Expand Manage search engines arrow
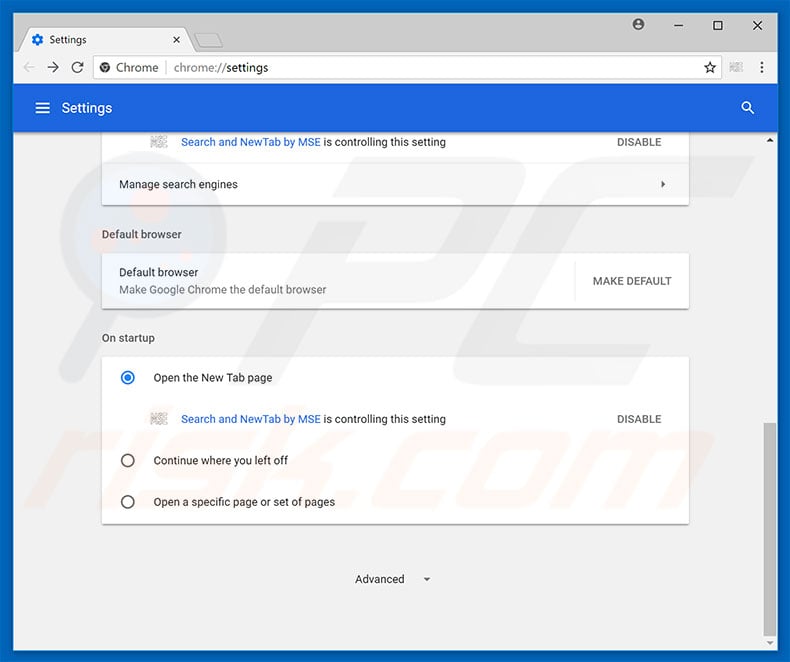Screen dimensions: 790x662 click(663, 184)
